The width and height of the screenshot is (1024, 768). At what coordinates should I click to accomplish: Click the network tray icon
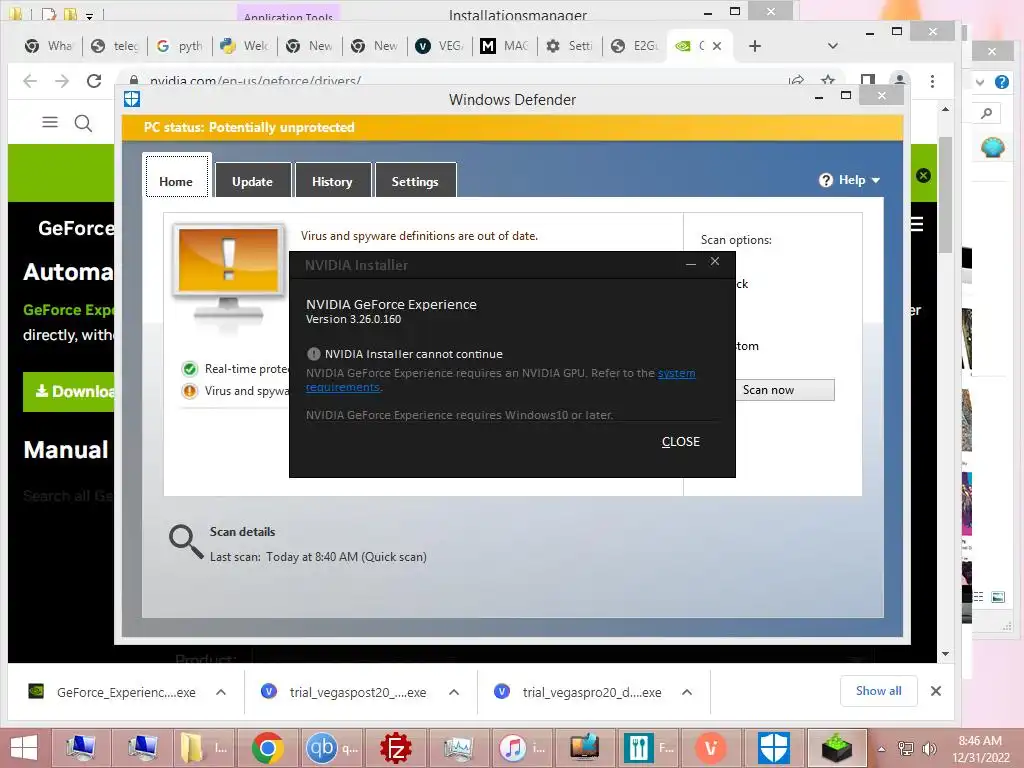905,749
